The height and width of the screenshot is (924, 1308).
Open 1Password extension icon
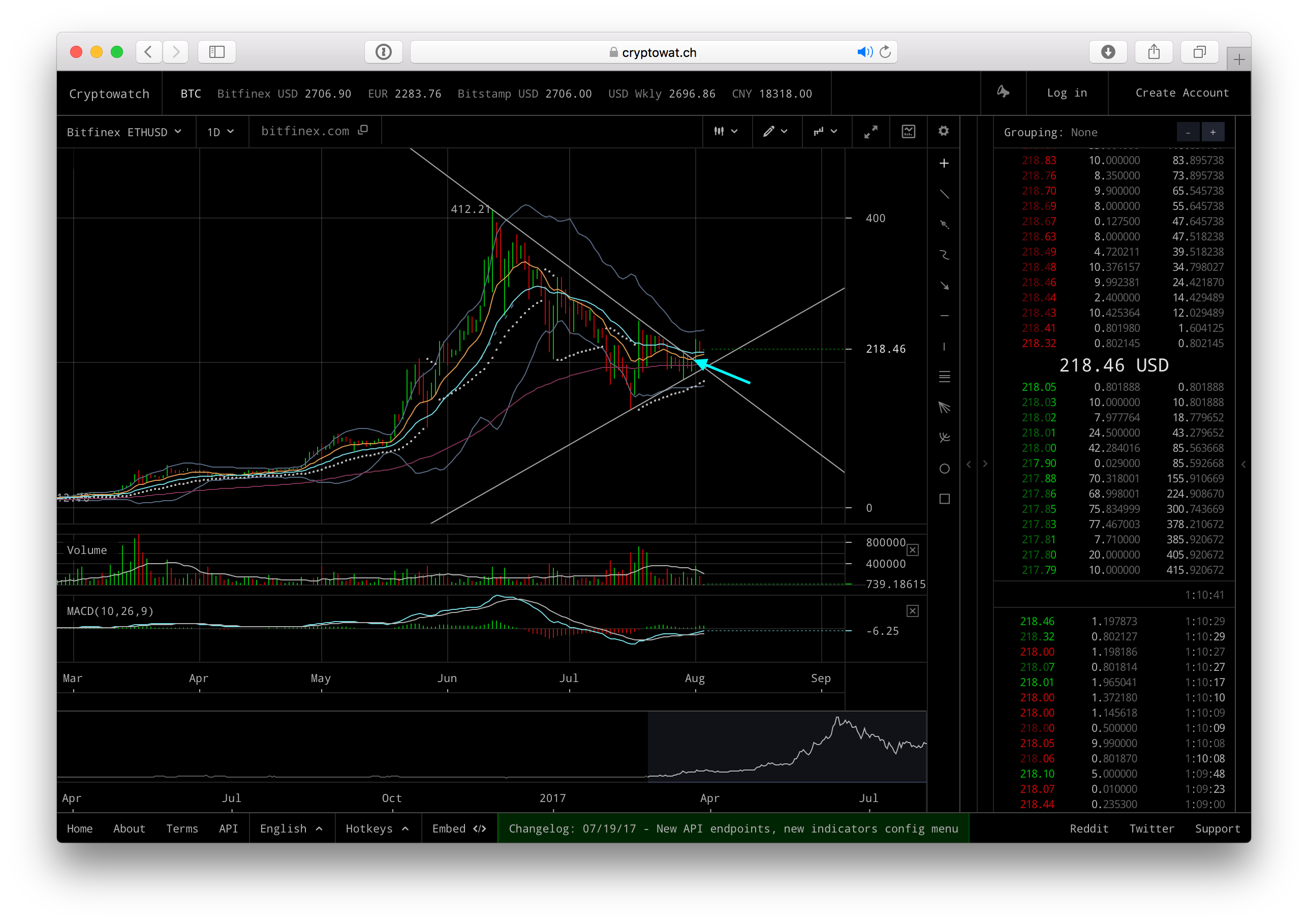coord(383,52)
